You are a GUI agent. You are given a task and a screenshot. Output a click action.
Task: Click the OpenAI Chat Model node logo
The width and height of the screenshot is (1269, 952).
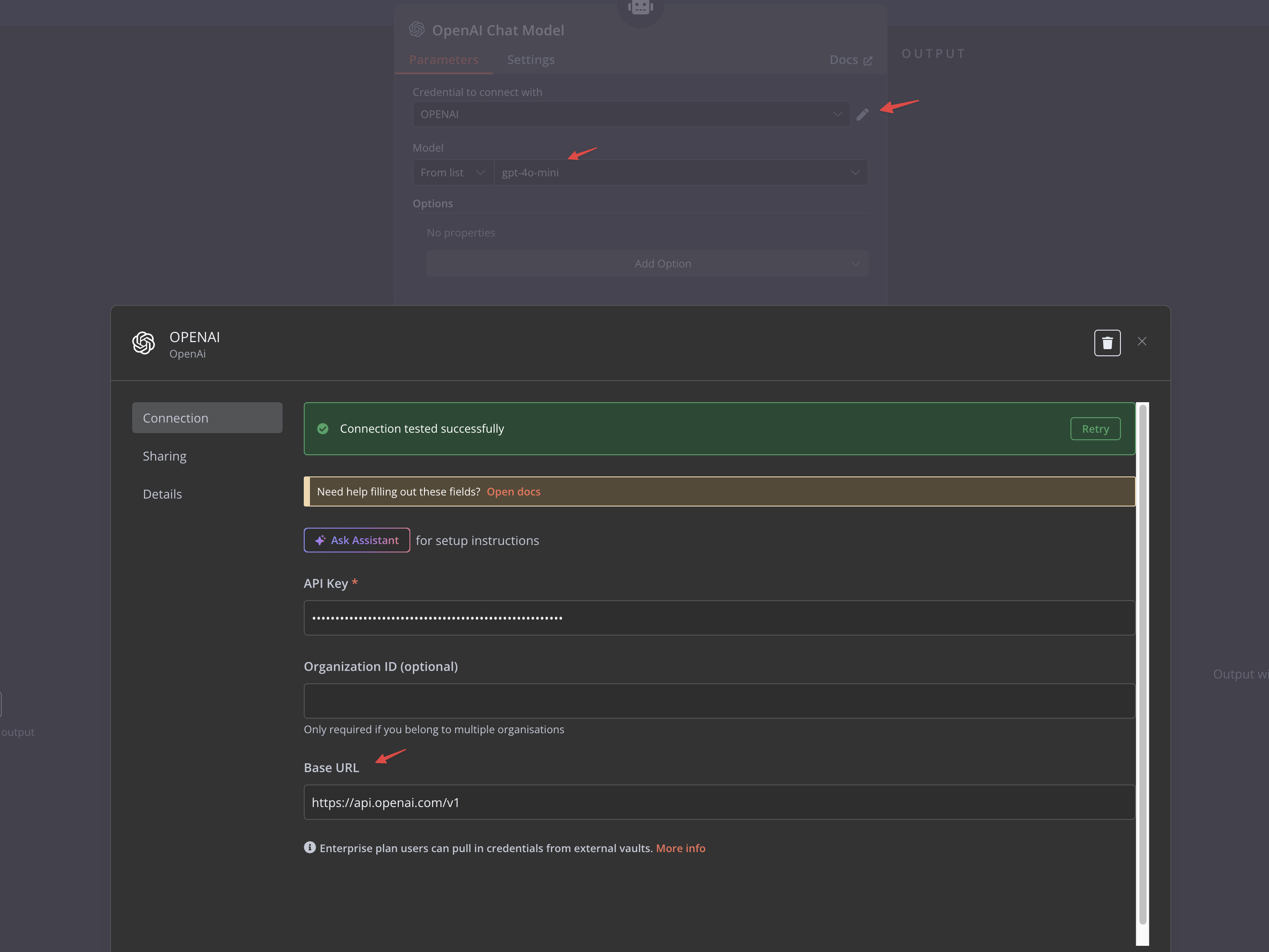click(x=417, y=30)
